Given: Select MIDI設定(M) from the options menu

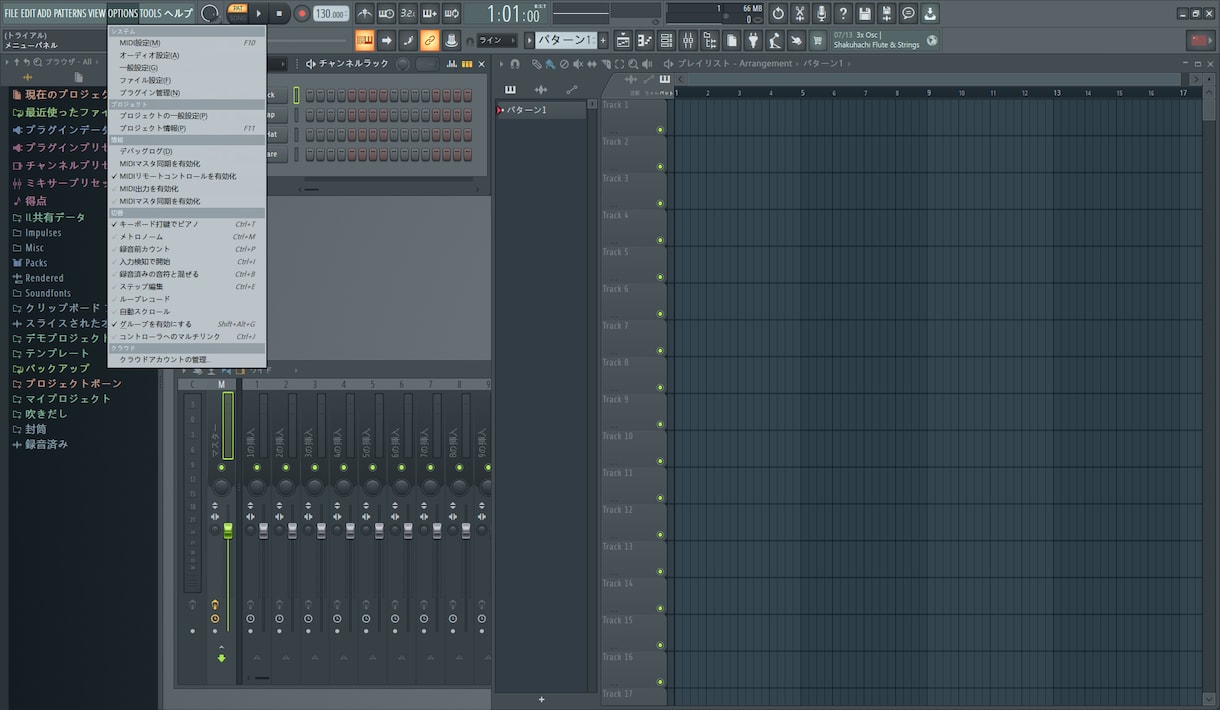Looking at the screenshot, I should tap(187, 43).
